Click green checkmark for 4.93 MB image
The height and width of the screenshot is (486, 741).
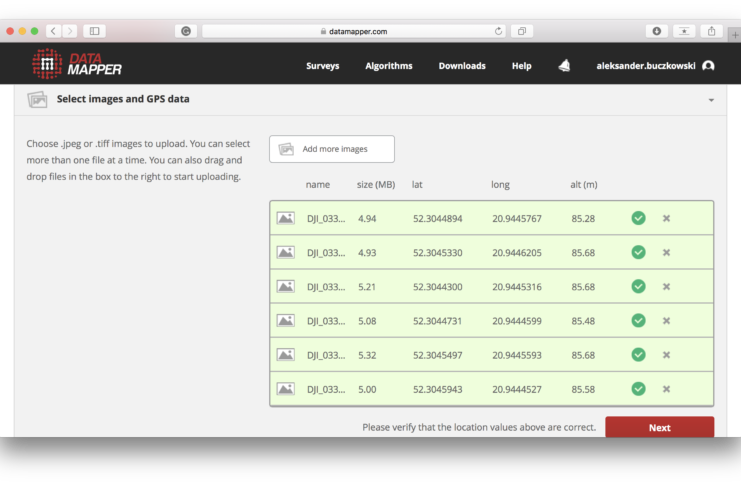(x=638, y=252)
